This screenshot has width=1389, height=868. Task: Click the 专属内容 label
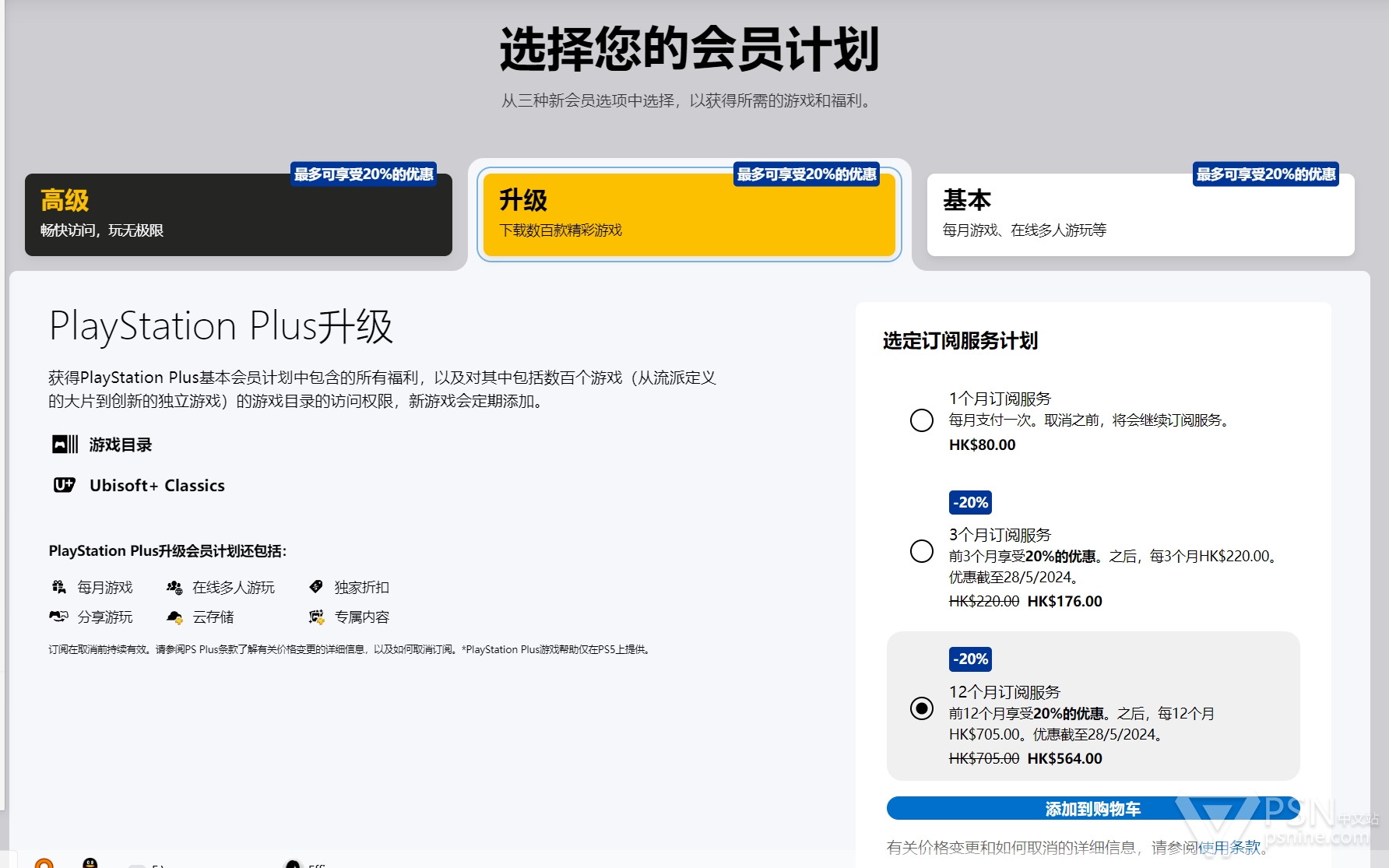point(362,617)
